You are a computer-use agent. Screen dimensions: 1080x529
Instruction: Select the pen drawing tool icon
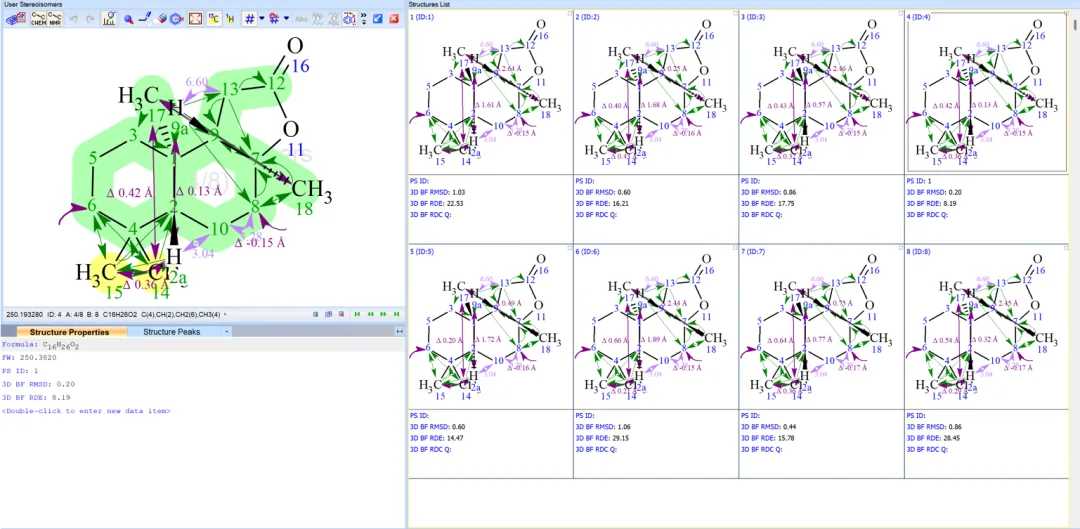pyautogui.click(x=145, y=19)
